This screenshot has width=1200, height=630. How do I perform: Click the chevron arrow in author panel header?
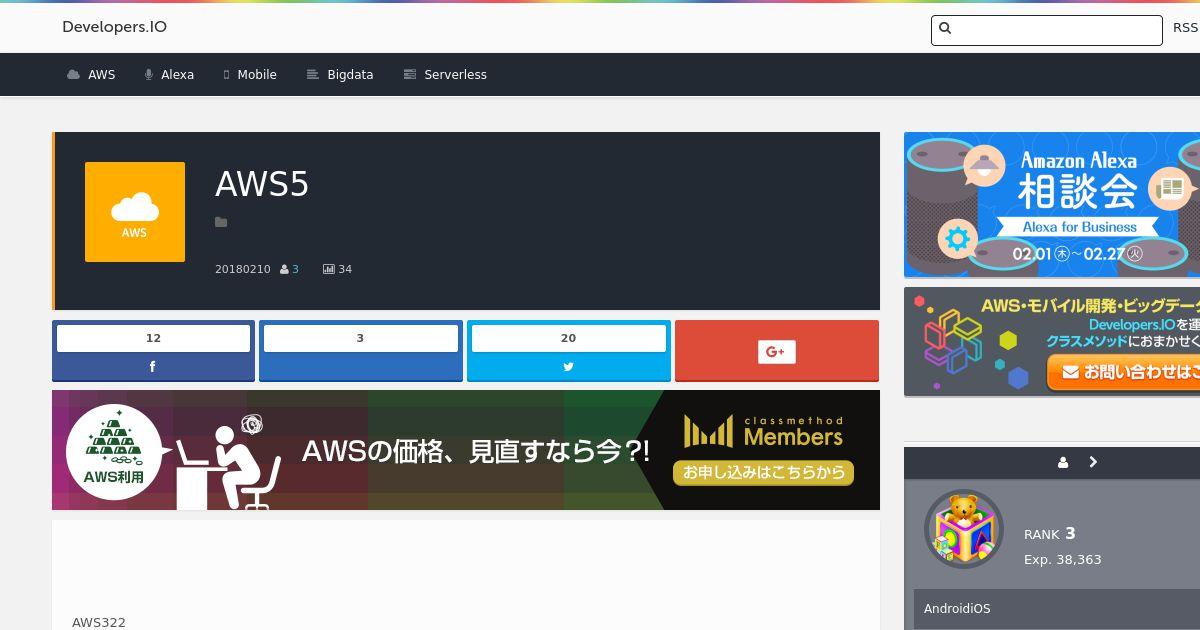1093,462
